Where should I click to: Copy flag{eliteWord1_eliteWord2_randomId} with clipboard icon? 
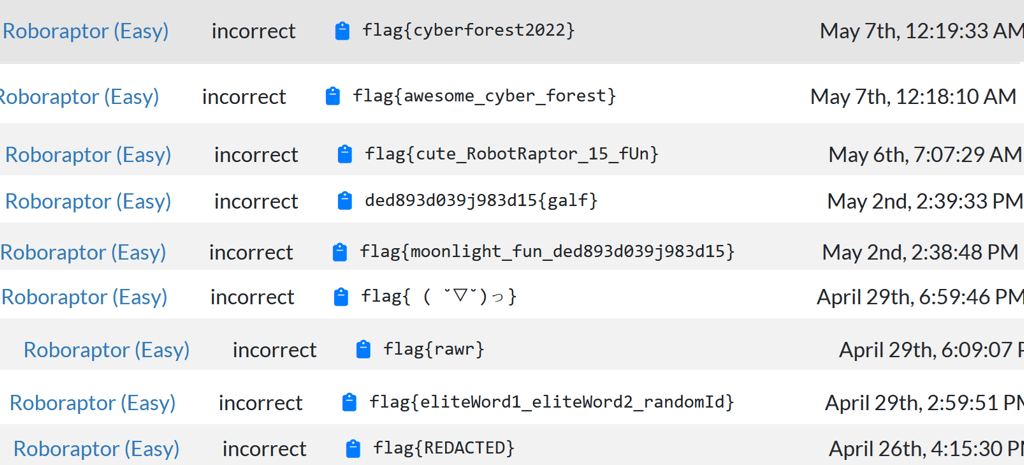(x=349, y=403)
